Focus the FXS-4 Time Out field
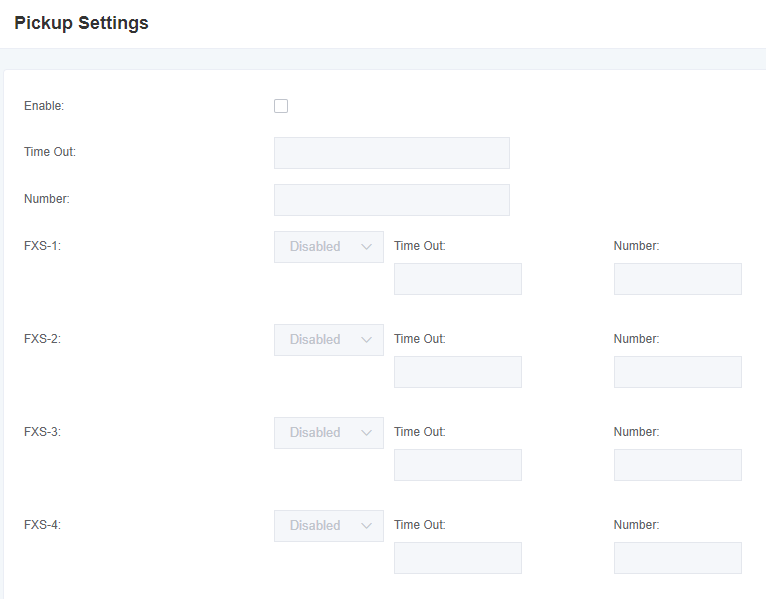The height and width of the screenshot is (599, 766). coord(458,558)
